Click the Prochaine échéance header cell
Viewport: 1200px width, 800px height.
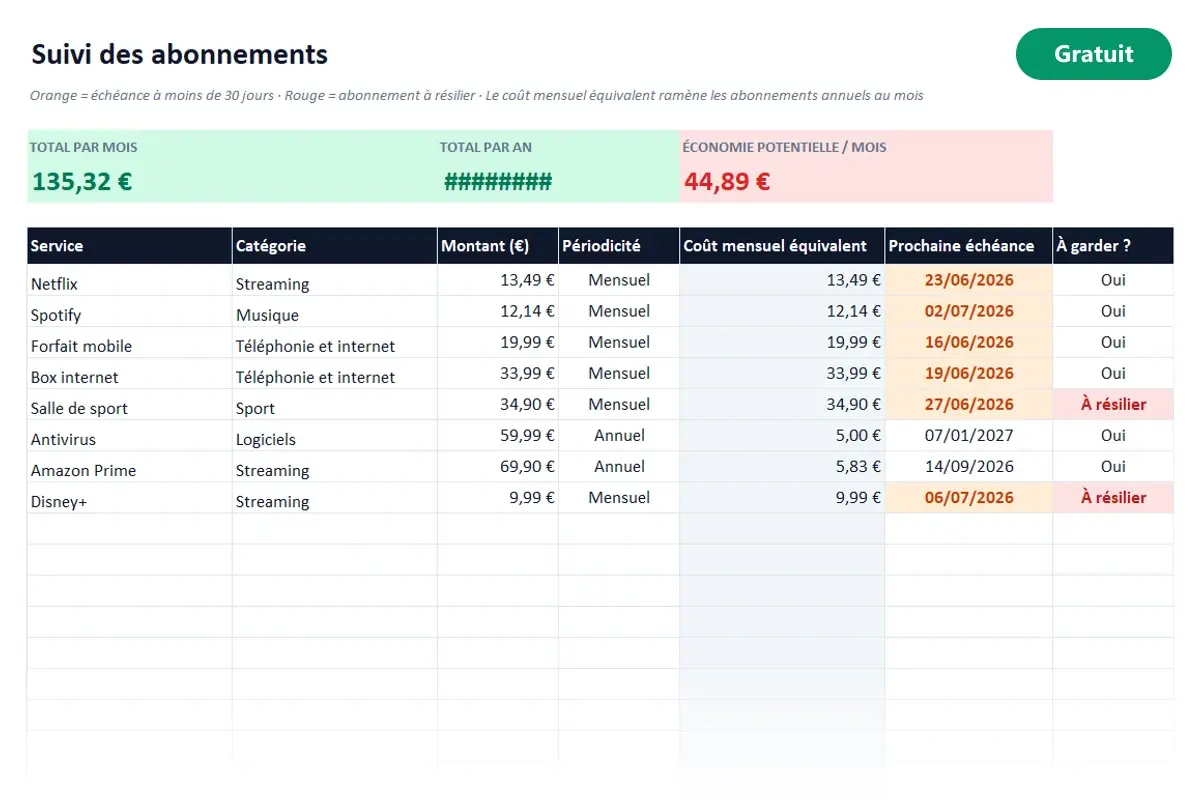[x=969, y=246]
